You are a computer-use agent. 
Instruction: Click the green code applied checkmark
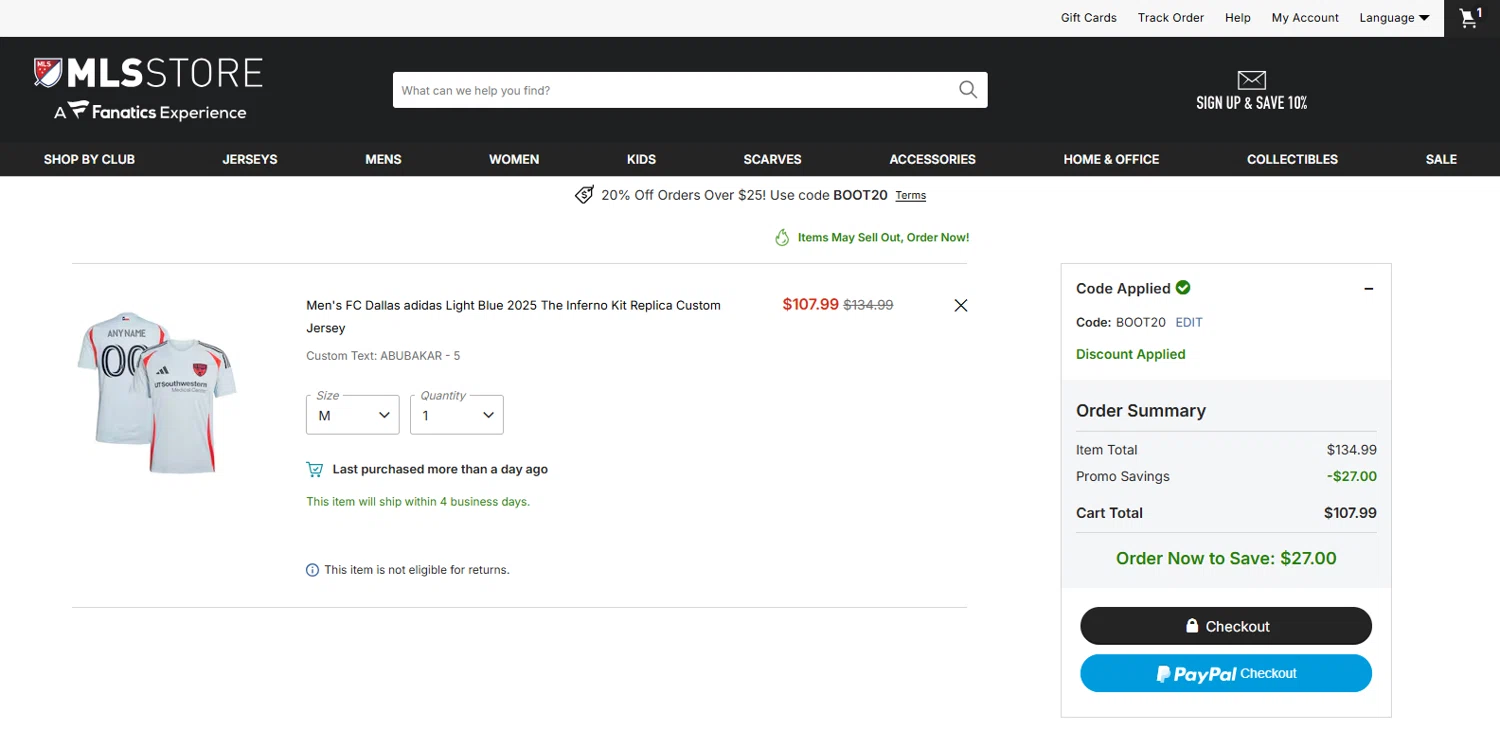1183,288
